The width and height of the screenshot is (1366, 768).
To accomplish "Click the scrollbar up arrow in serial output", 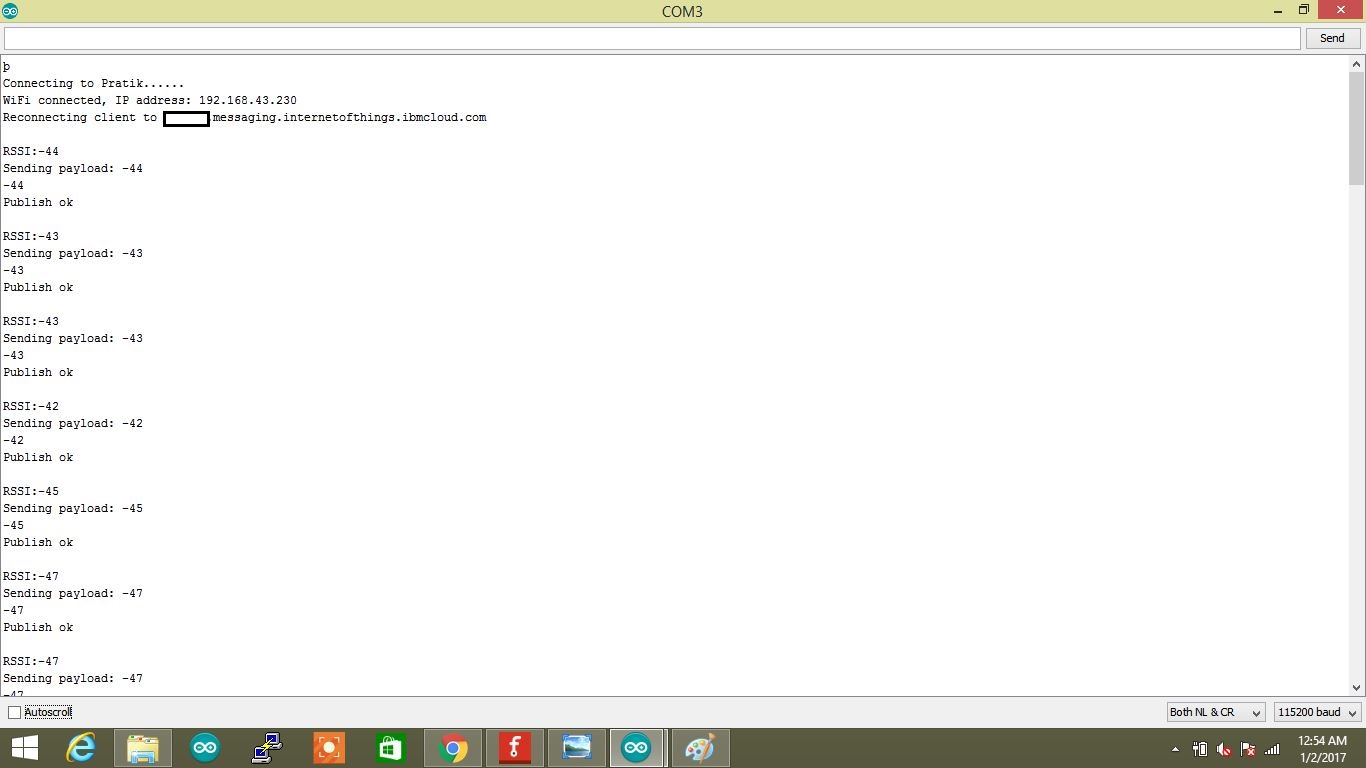I will (1356, 65).
